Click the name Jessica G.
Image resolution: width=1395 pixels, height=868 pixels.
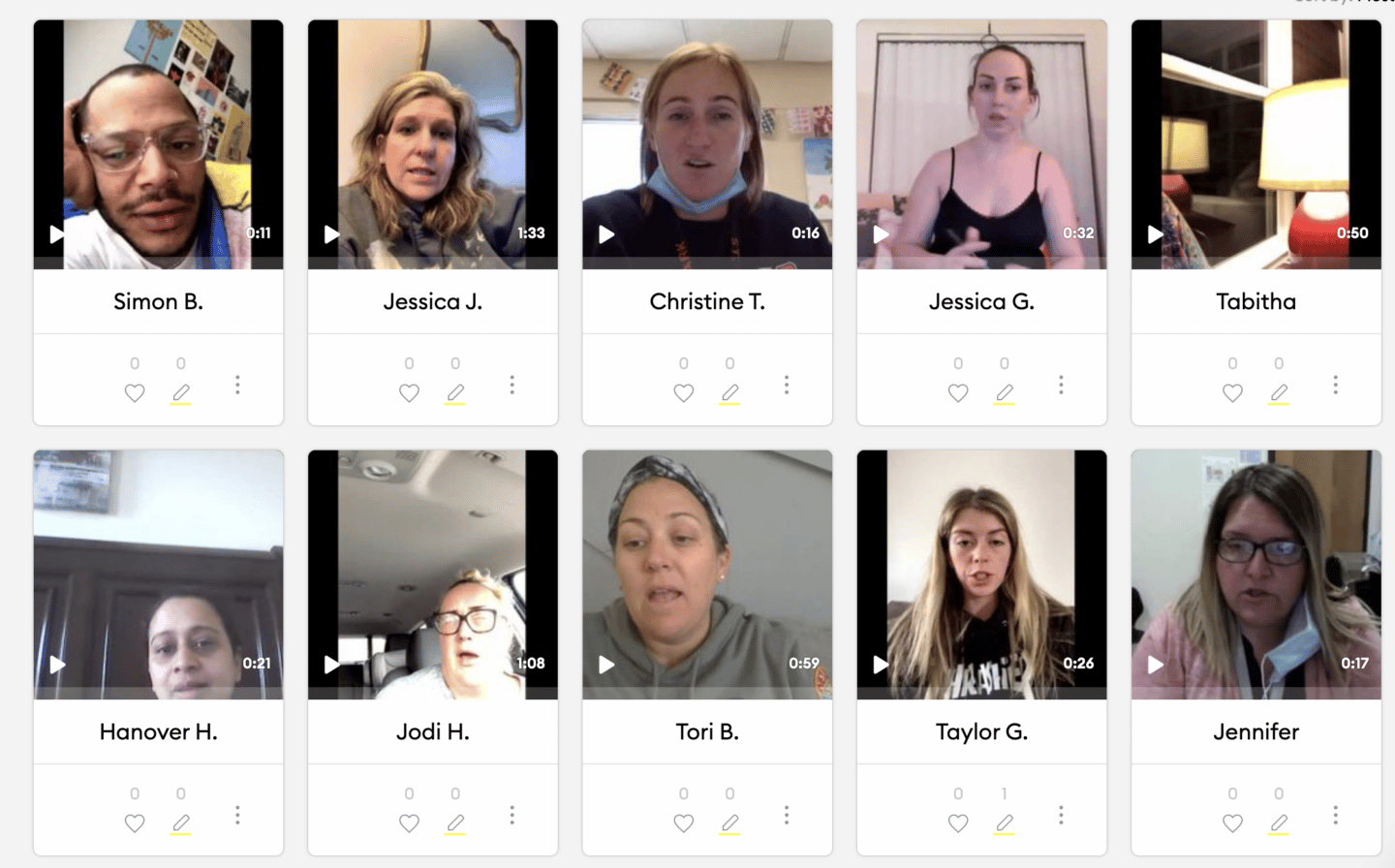click(981, 301)
